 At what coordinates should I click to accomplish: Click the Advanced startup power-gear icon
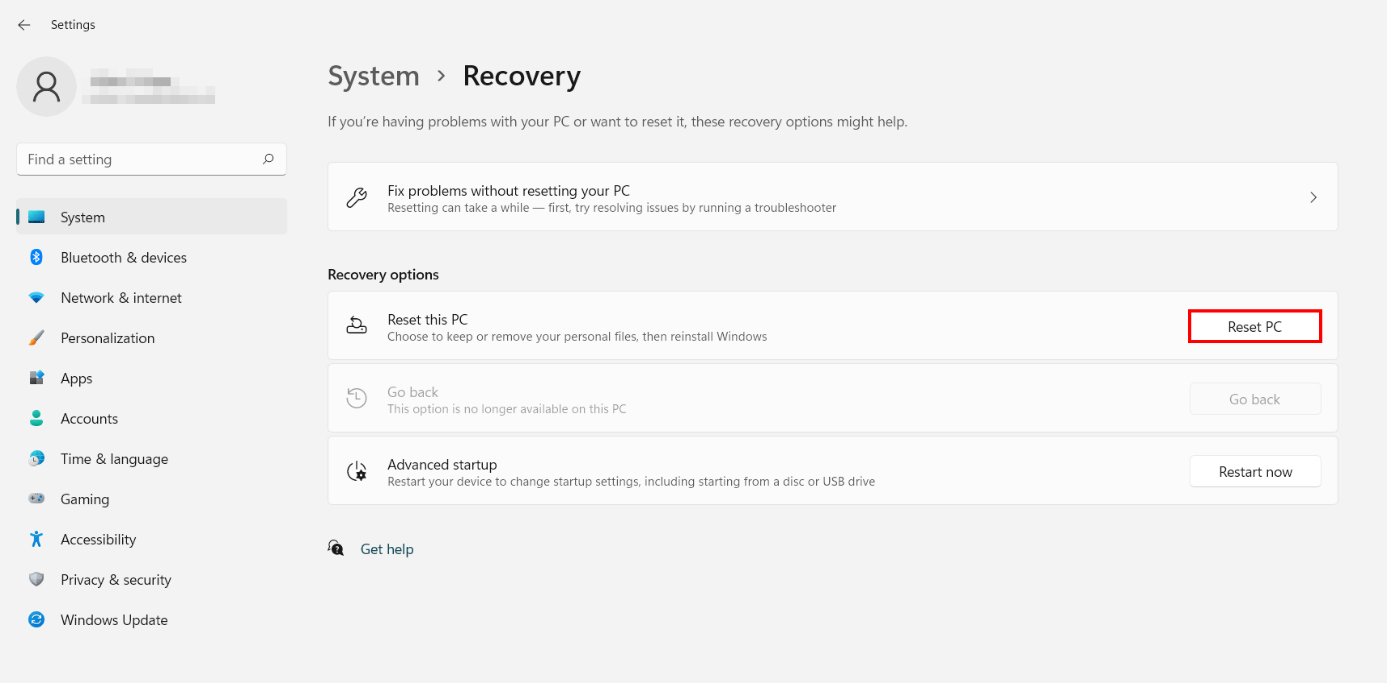357,471
